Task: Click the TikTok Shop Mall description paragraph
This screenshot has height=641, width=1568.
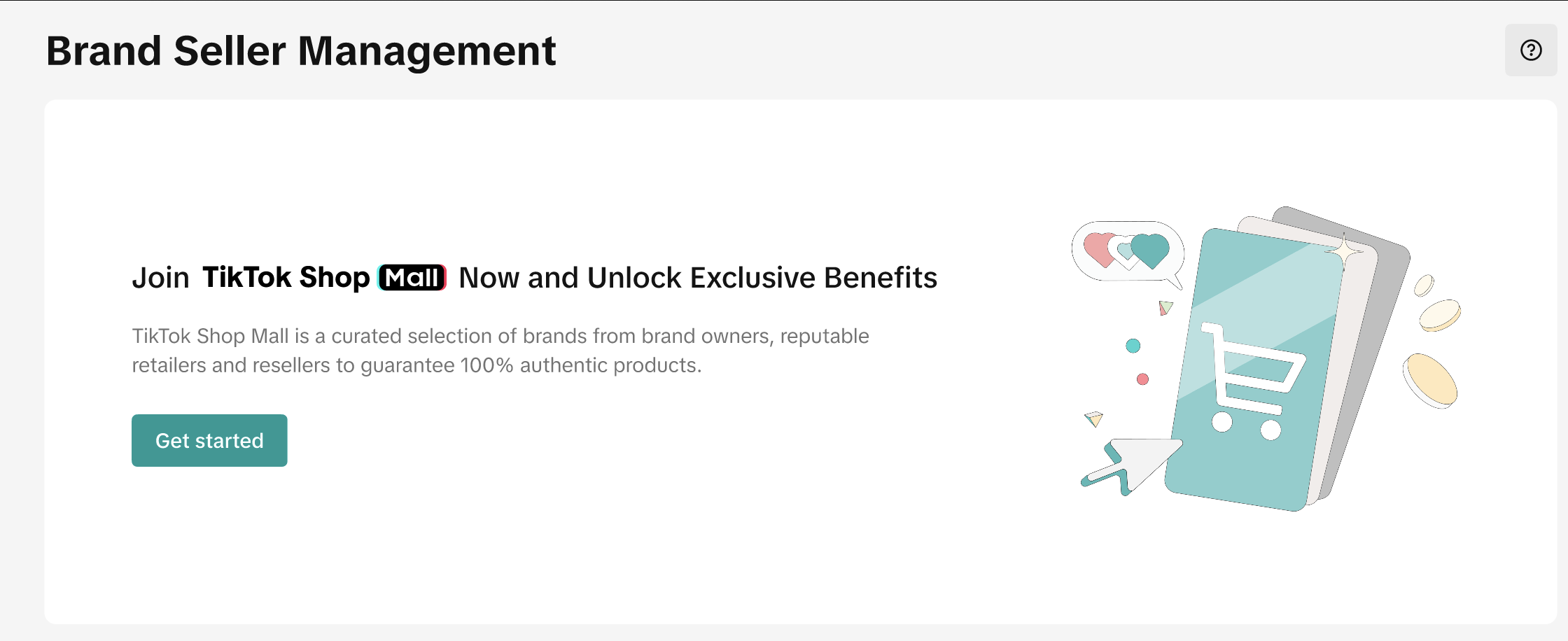Action: (500, 351)
